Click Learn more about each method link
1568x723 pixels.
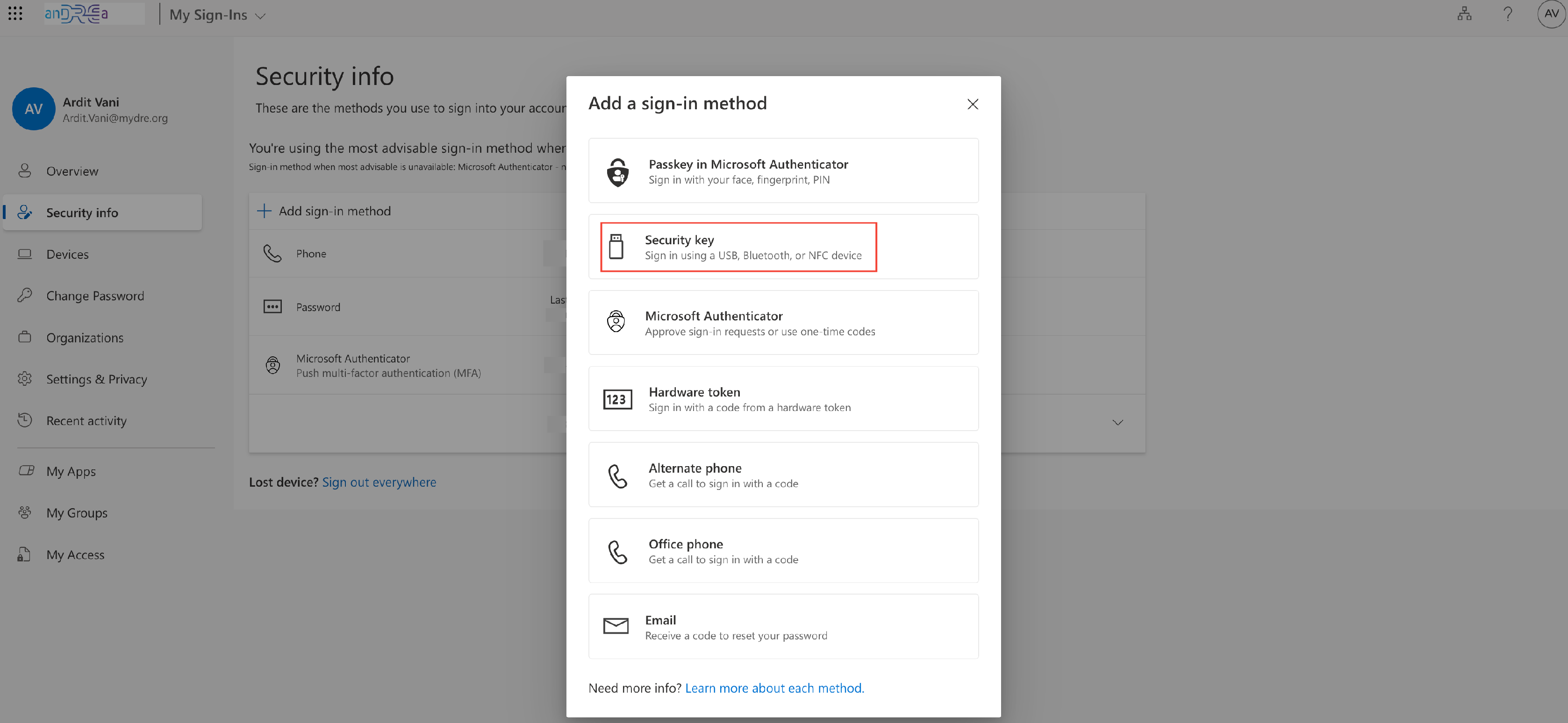(774, 688)
